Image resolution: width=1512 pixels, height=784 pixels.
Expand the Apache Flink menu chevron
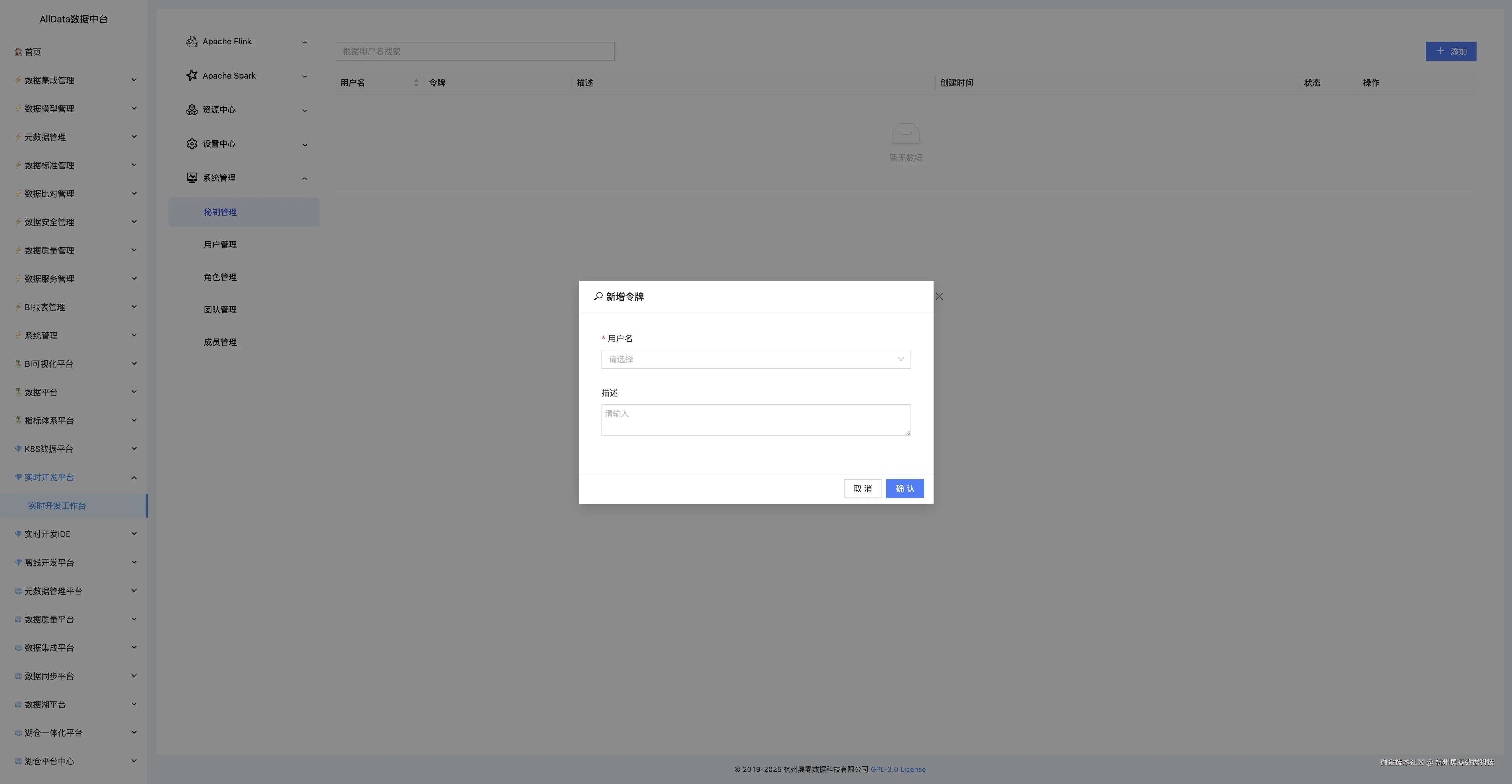tap(305, 42)
